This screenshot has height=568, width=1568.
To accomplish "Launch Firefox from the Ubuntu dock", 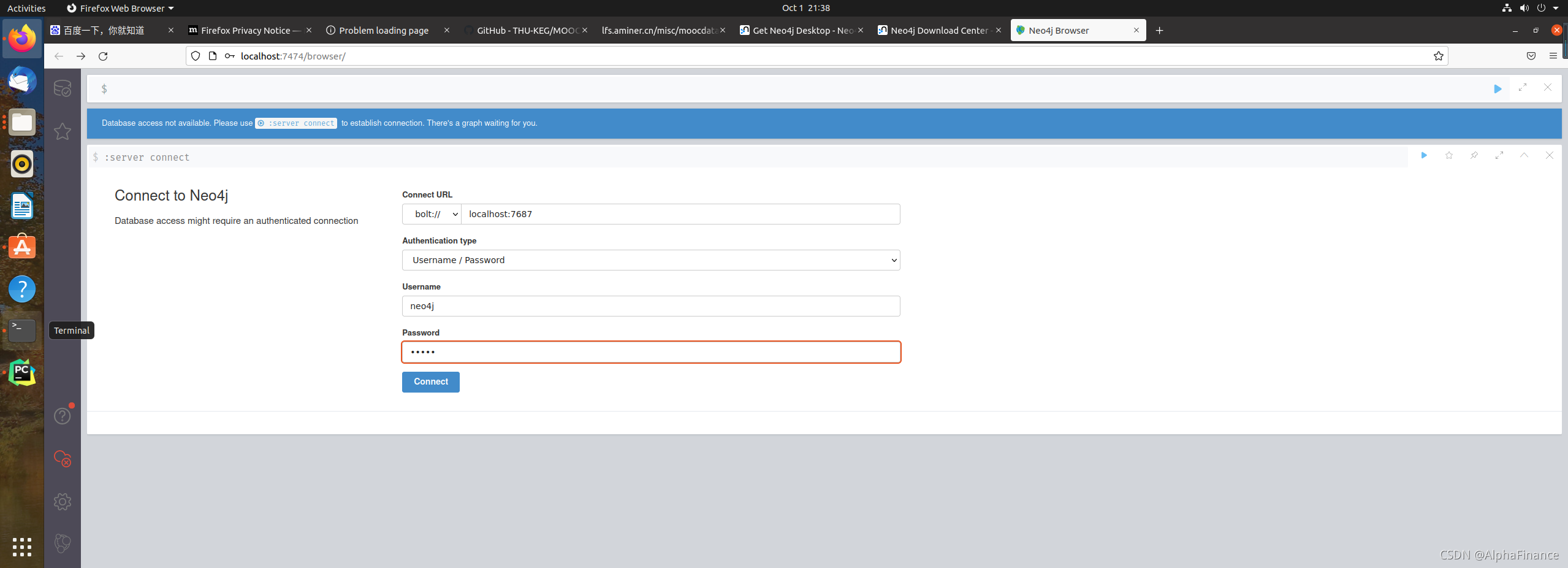I will coord(22,39).
